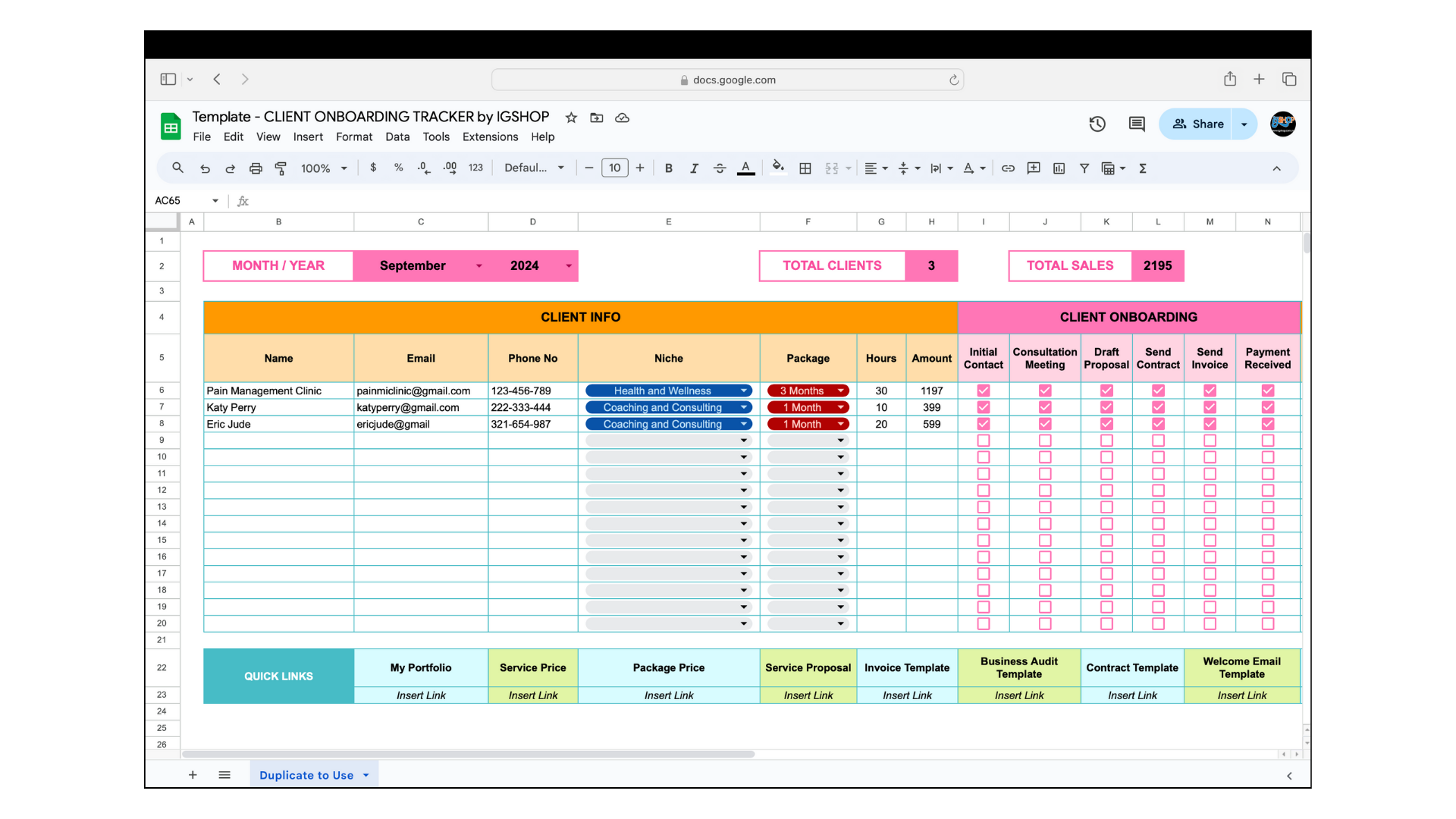The width and height of the screenshot is (1456, 819).
Task: Click the print icon
Action: click(x=256, y=168)
